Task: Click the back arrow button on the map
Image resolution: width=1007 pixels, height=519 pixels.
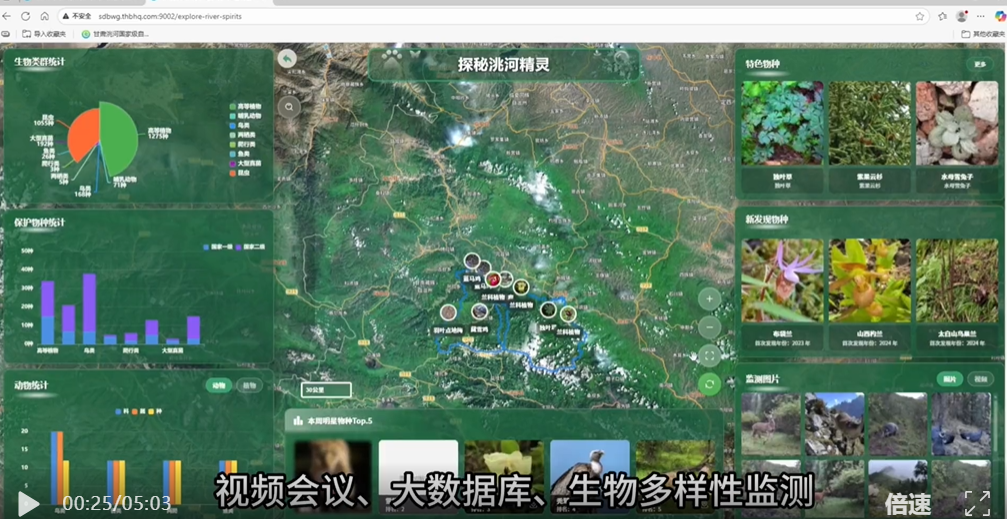Action: (288, 59)
